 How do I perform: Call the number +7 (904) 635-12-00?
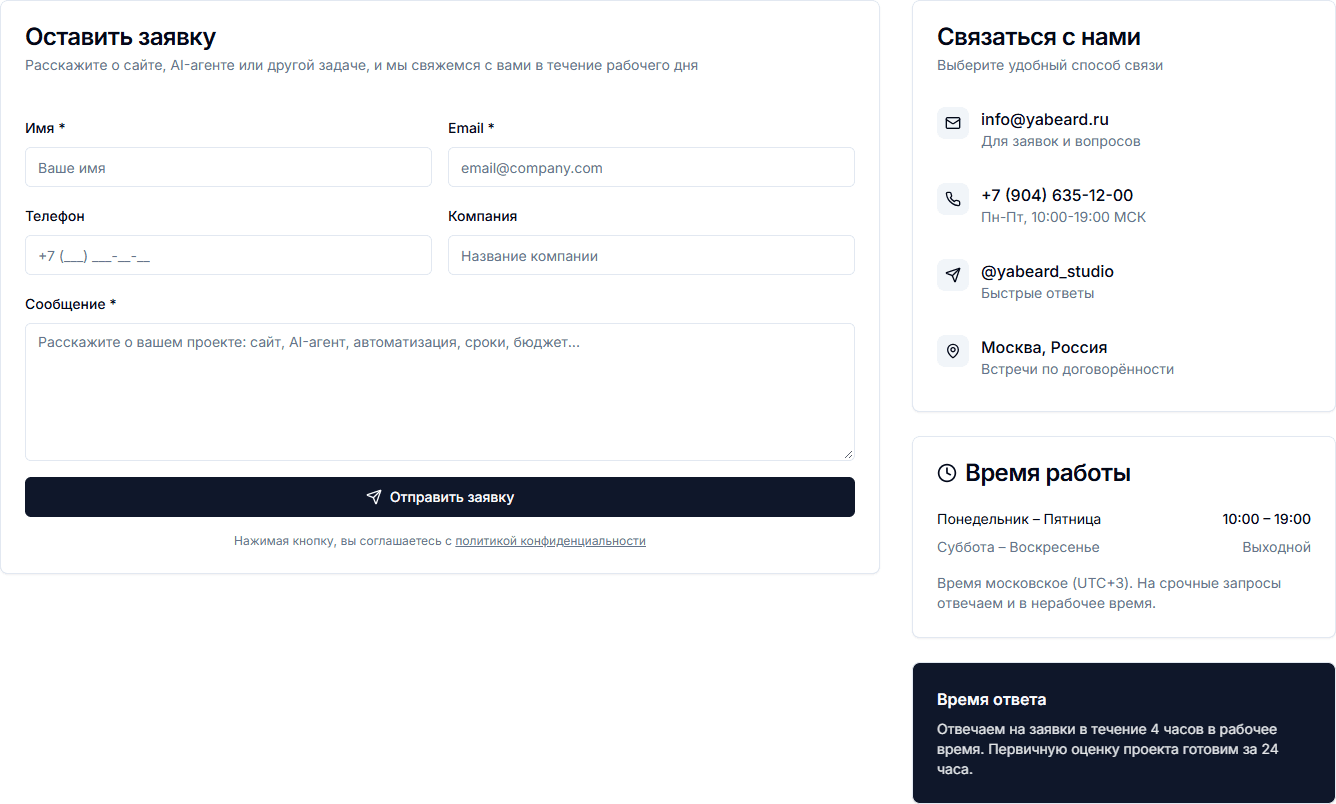click(1057, 195)
